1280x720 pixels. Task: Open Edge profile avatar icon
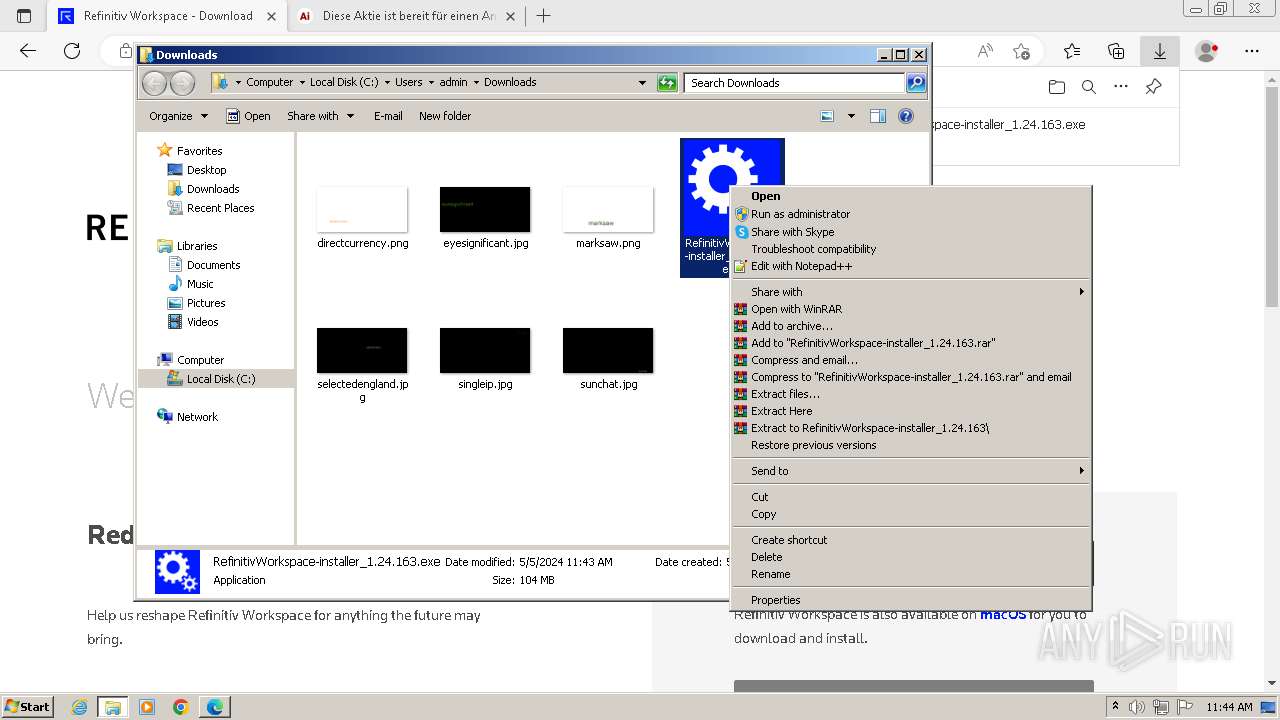point(1207,51)
